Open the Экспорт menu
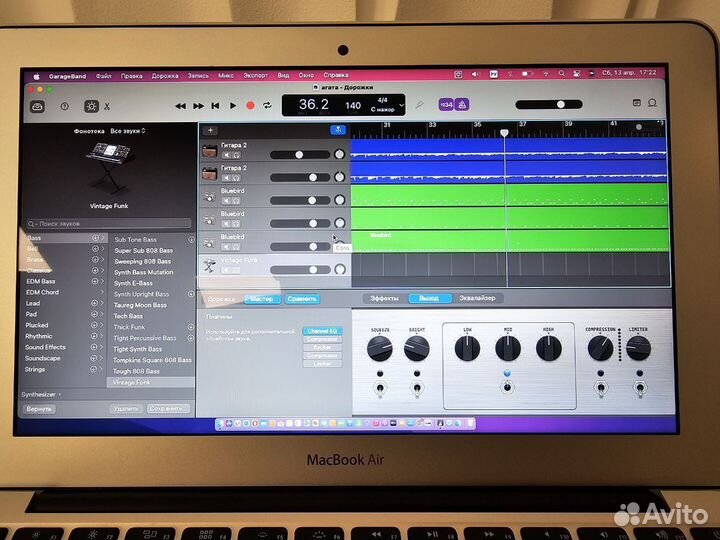The image size is (720, 540). 255,75
